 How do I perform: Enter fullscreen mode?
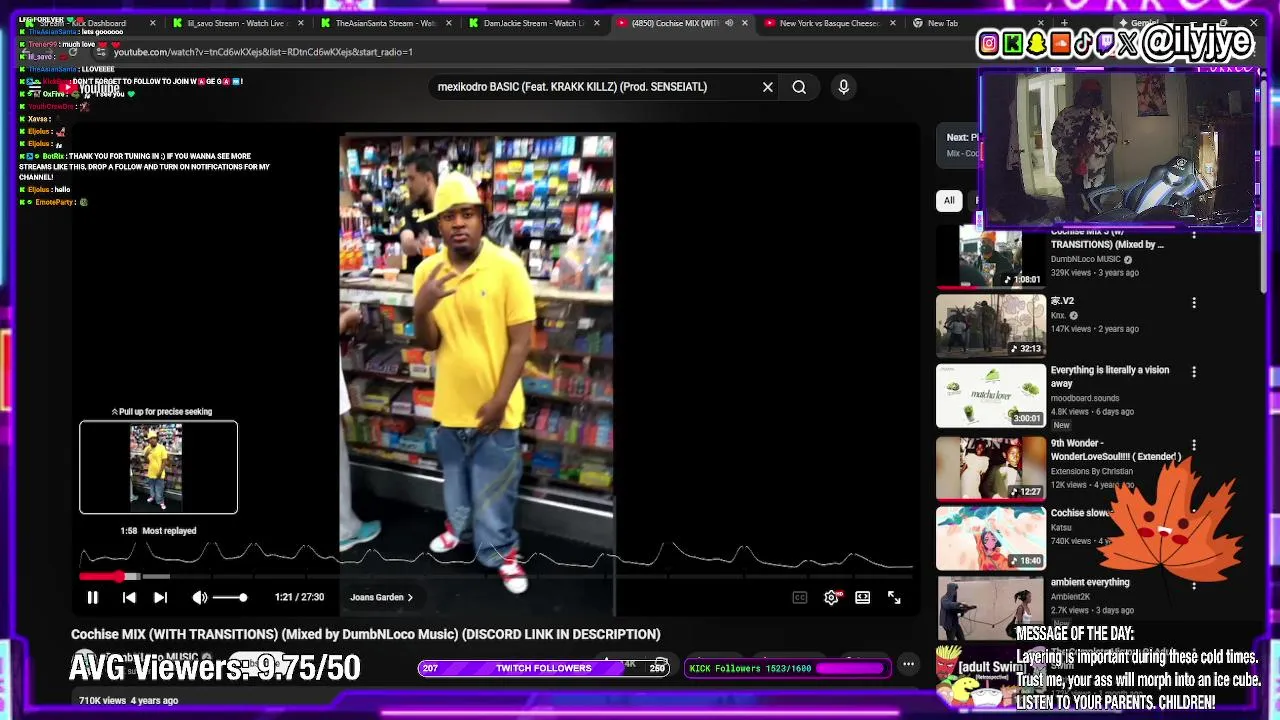(894, 597)
